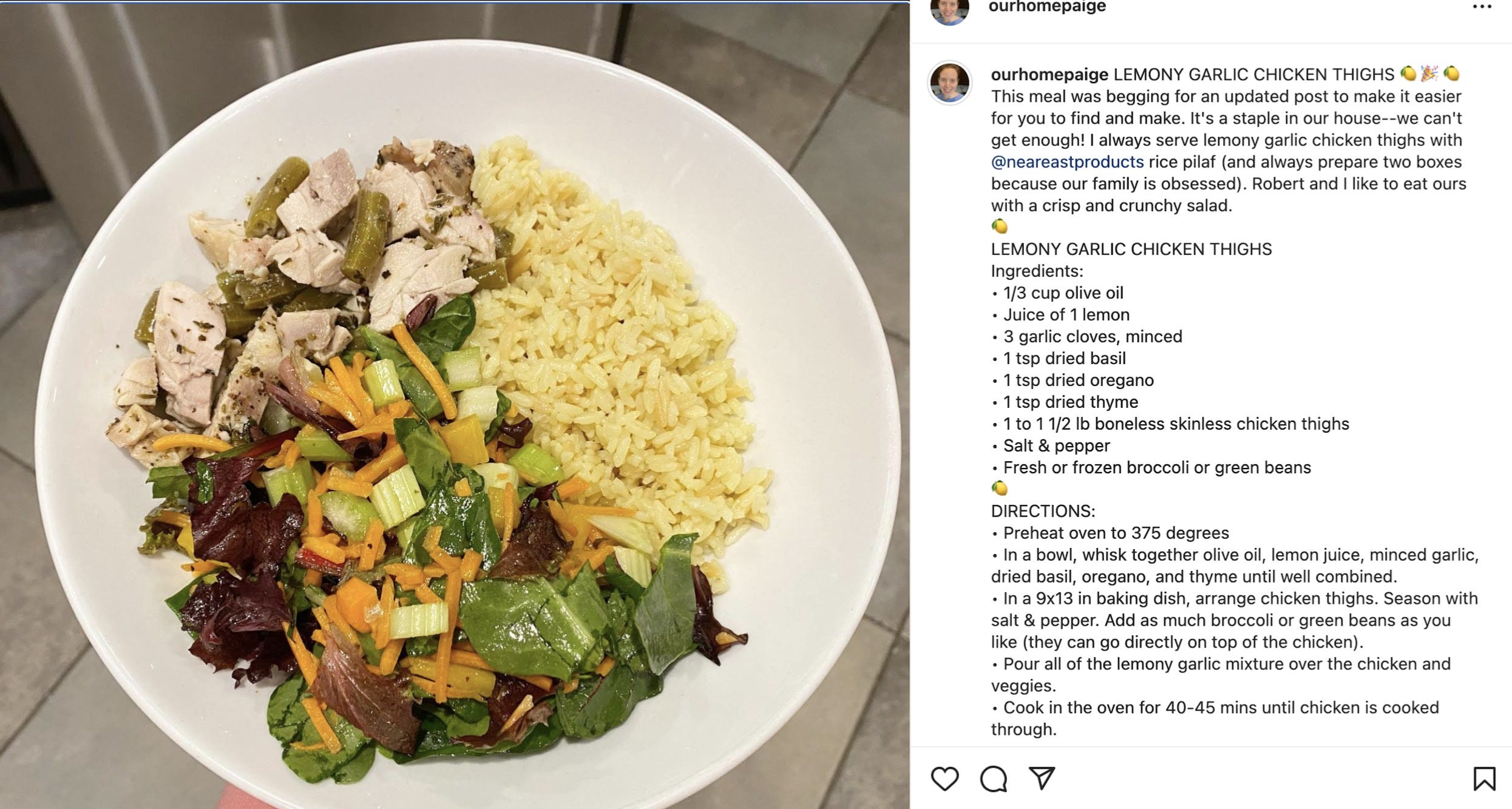This screenshot has height=809, width=1512.
Task: Click the last lemon emoji after the title
Action: [x=1451, y=74]
